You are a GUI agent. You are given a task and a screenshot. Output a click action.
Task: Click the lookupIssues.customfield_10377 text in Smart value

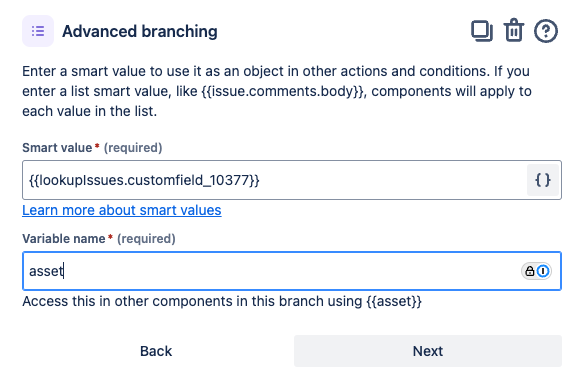coord(144,180)
